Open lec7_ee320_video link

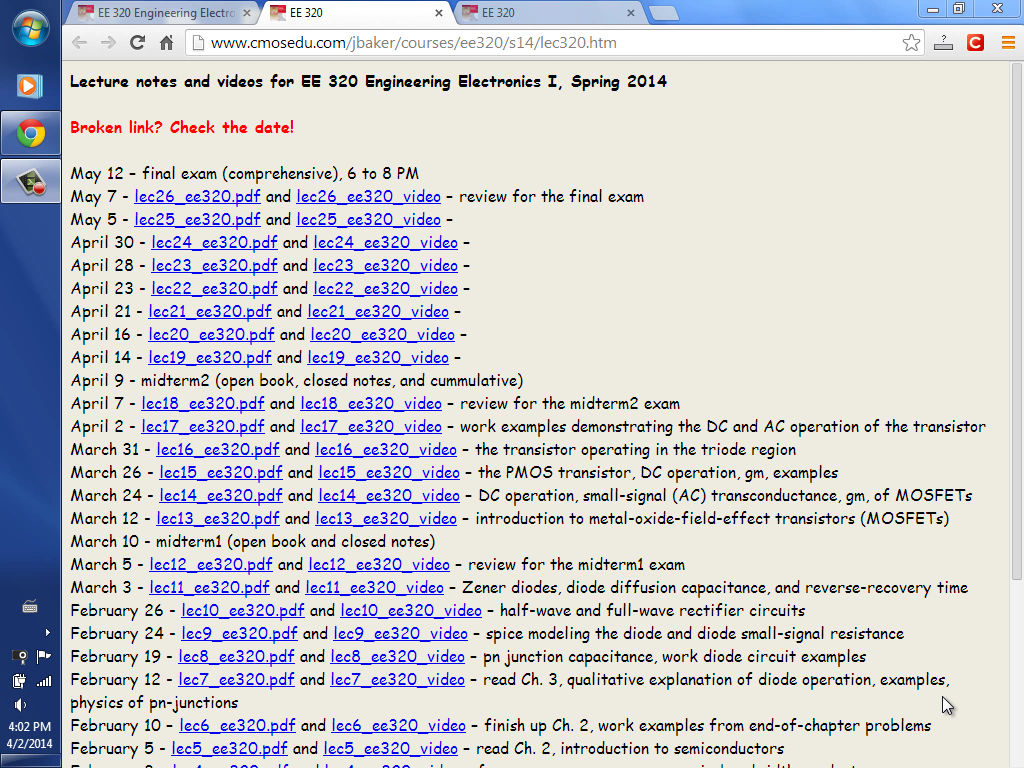[x=398, y=679]
